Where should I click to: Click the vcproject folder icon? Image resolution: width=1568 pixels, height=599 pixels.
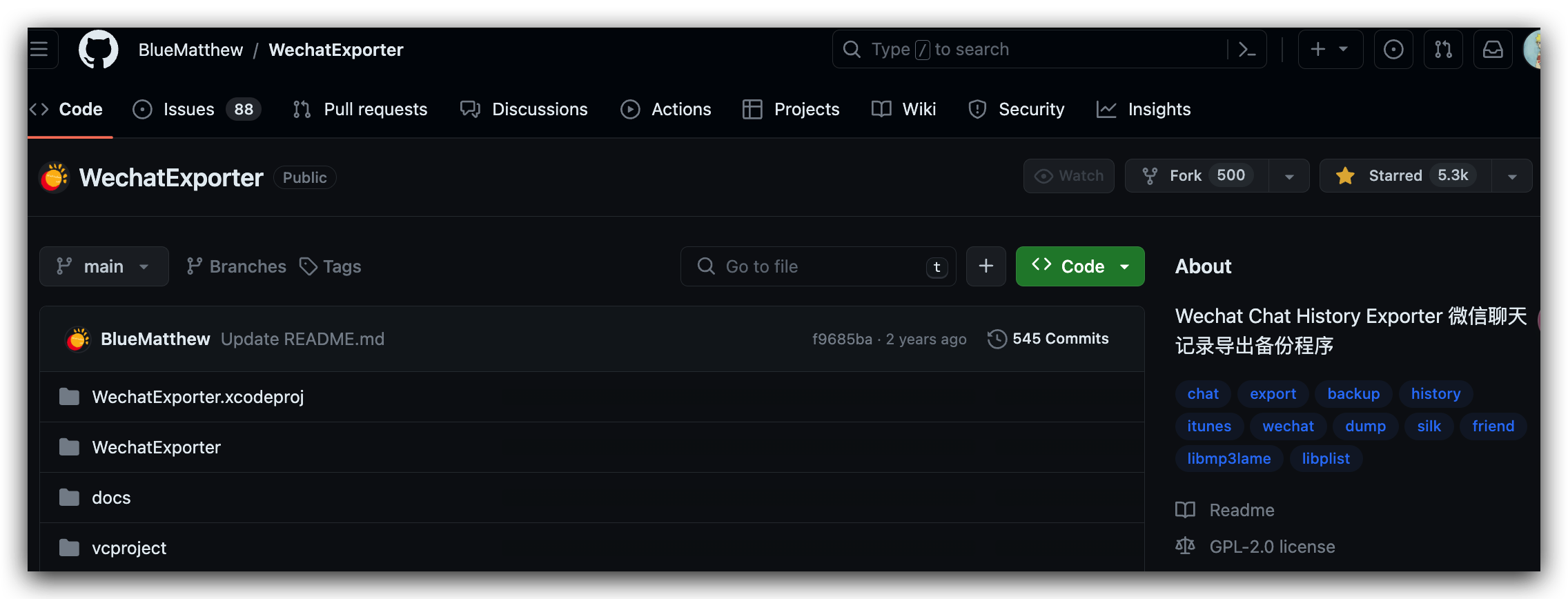[69, 548]
